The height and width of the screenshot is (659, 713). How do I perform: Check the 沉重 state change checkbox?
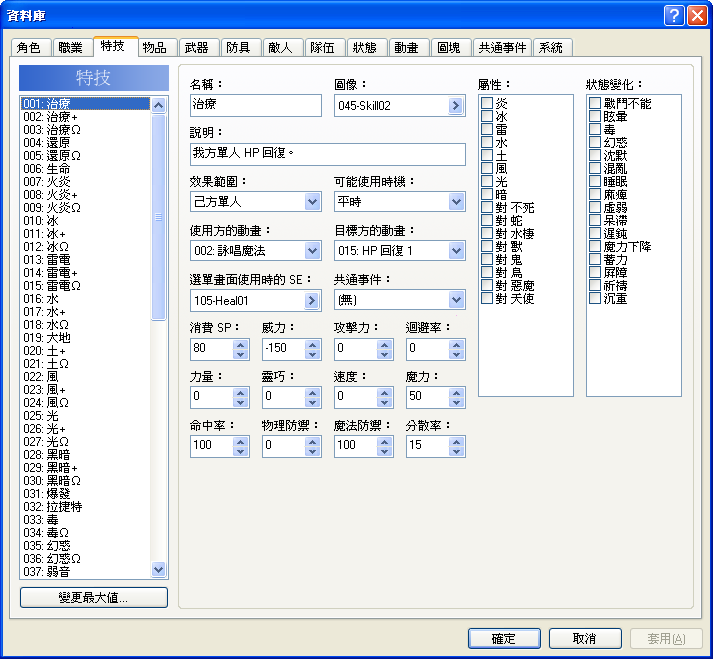tap(595, 298)
